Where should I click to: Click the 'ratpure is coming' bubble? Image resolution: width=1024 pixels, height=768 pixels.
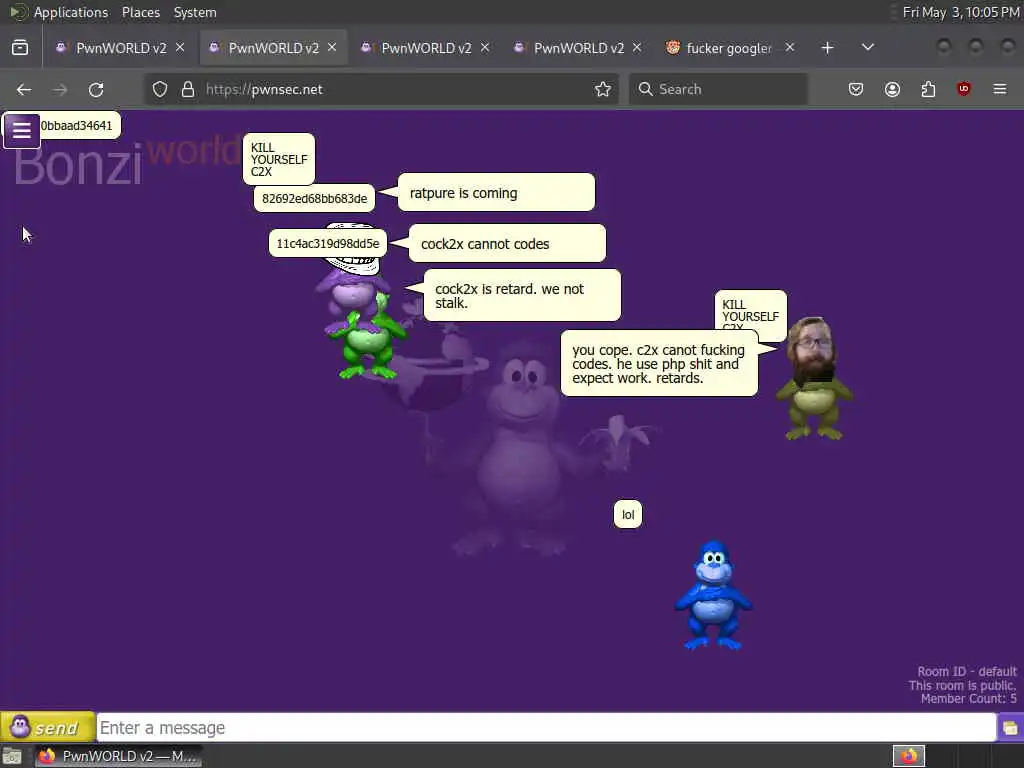coord(496,193)
